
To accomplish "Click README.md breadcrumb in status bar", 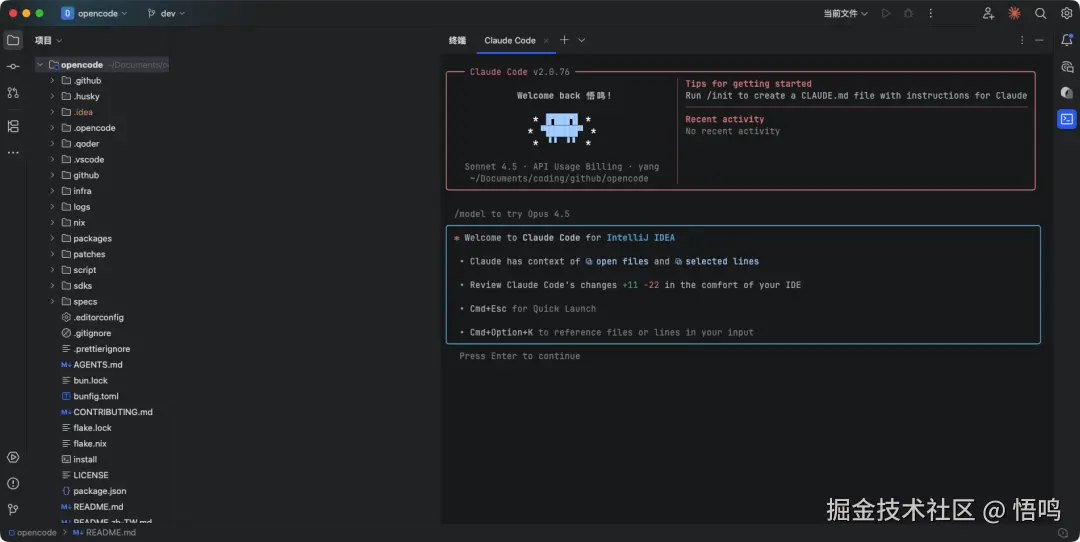I will tap(105, 532).
